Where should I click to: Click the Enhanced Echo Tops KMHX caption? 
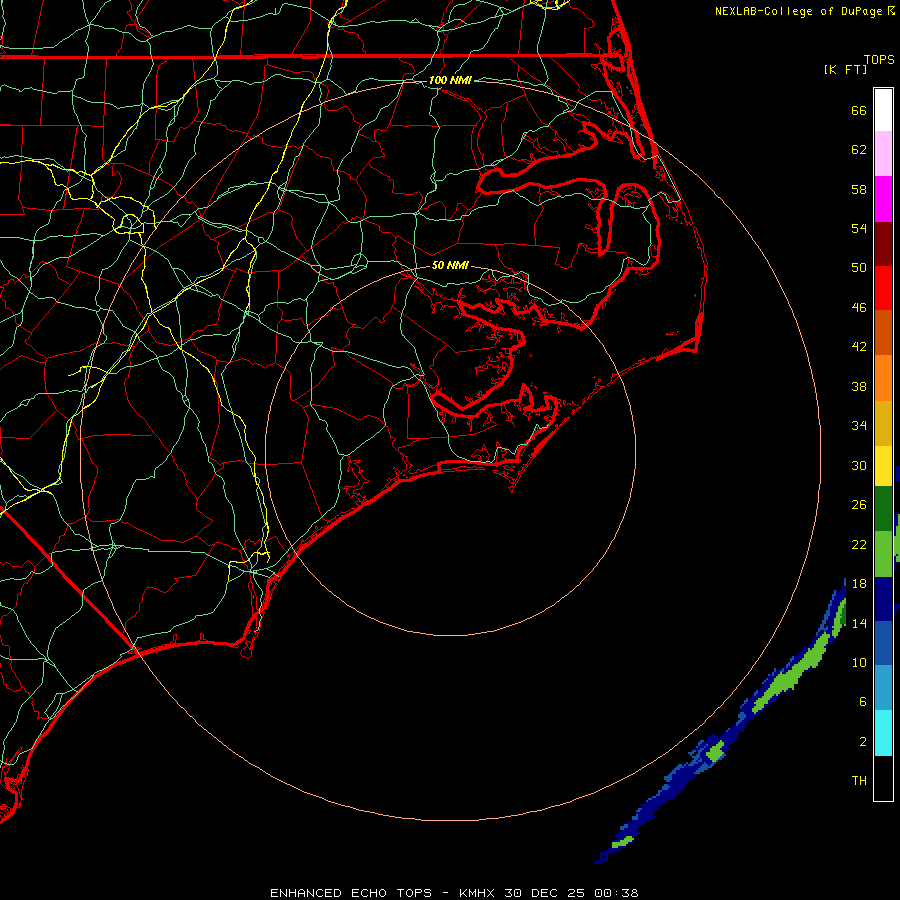pyautogui.click(x=453, y=893)
